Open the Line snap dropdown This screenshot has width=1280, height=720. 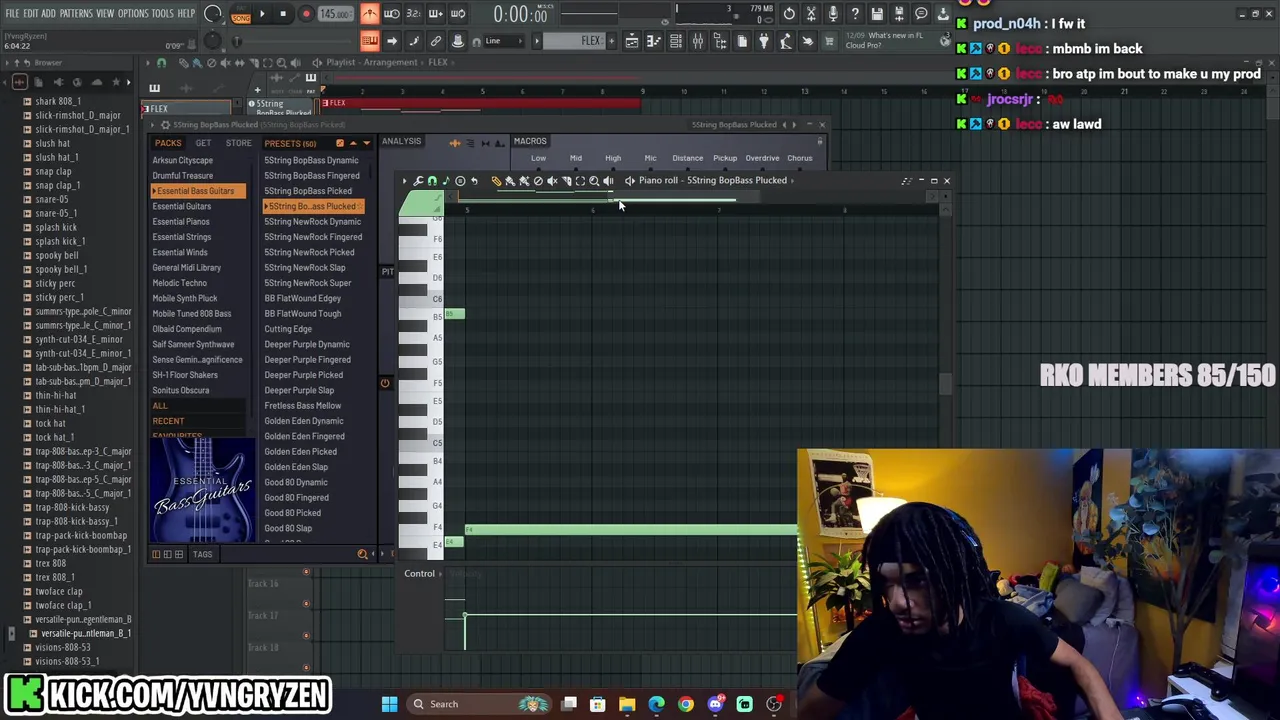point(503,41)
